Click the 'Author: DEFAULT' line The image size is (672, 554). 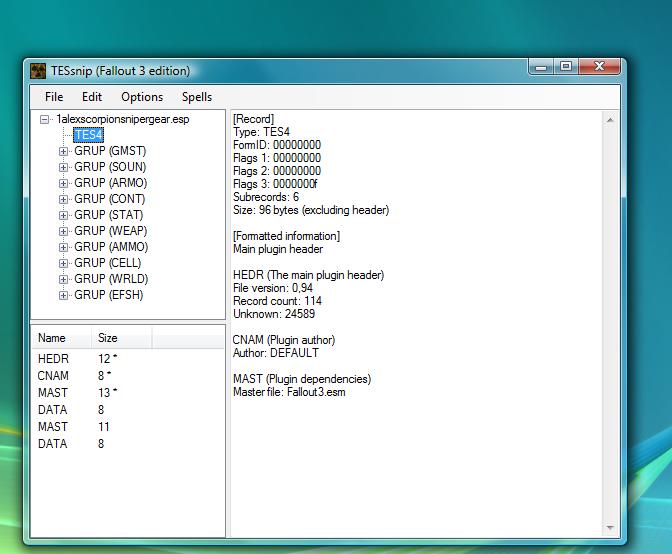(276, 353)
